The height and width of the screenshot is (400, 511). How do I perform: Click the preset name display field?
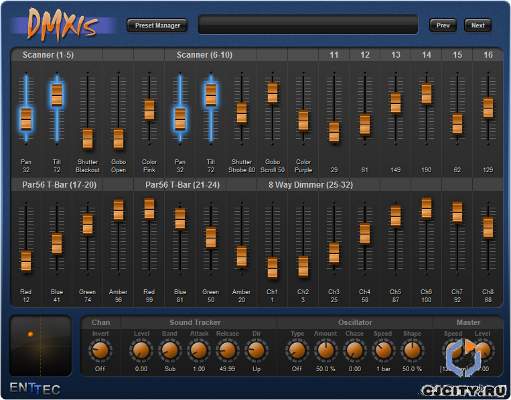(x=308, y=25)
